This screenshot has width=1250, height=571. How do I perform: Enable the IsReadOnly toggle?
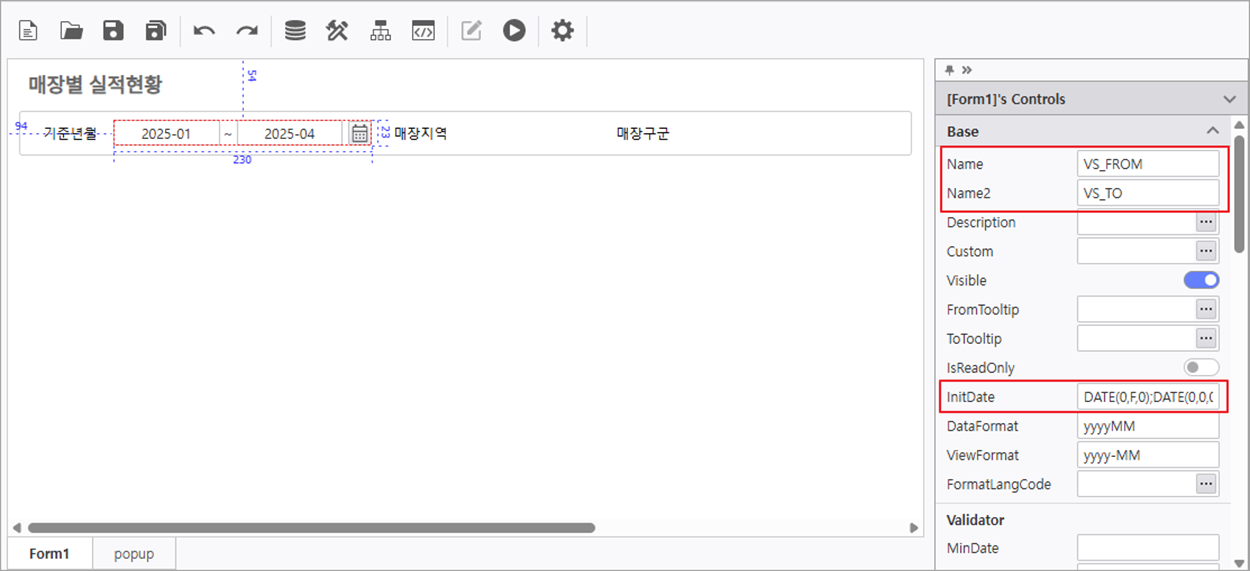tap(1201, 367)
